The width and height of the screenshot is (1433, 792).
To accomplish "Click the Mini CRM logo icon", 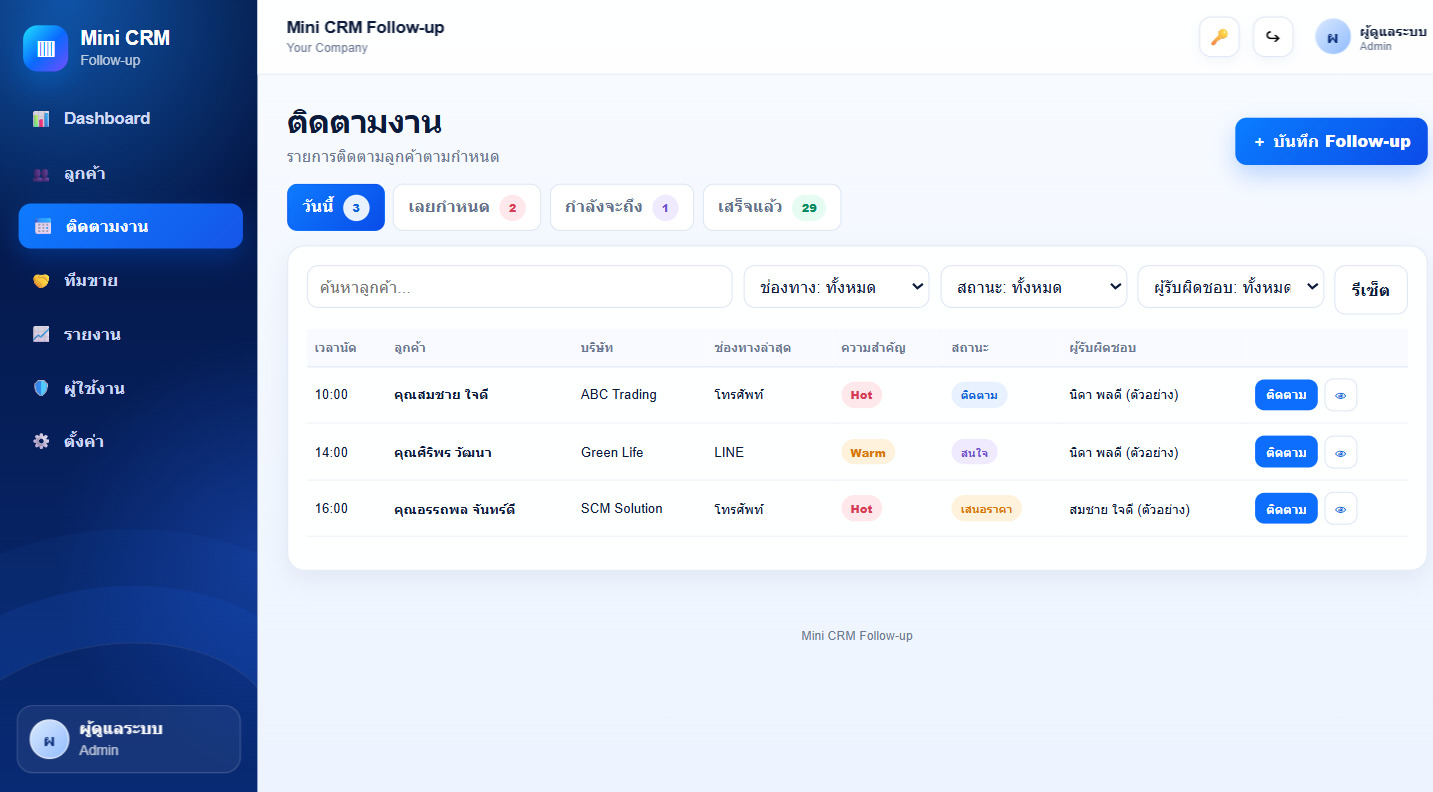I will pos(46,48).
